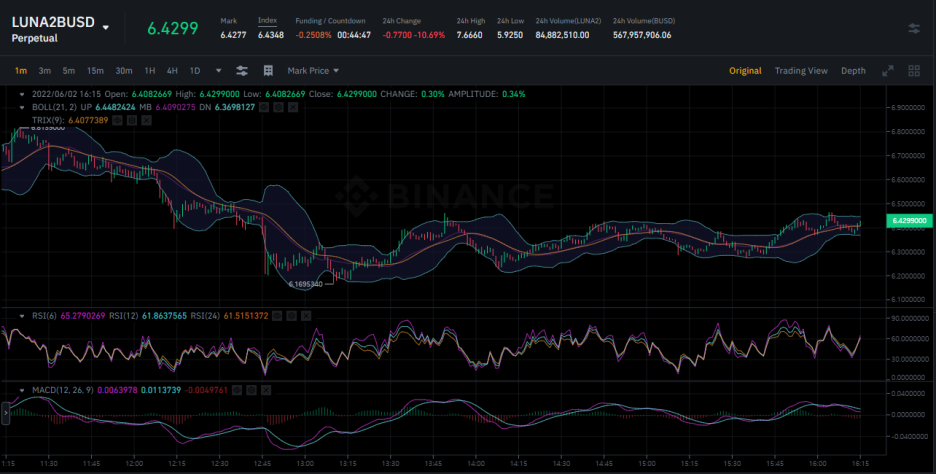Switch to Original chart view
This screenshot has height=474, width=936.
(x=745, y=70)
